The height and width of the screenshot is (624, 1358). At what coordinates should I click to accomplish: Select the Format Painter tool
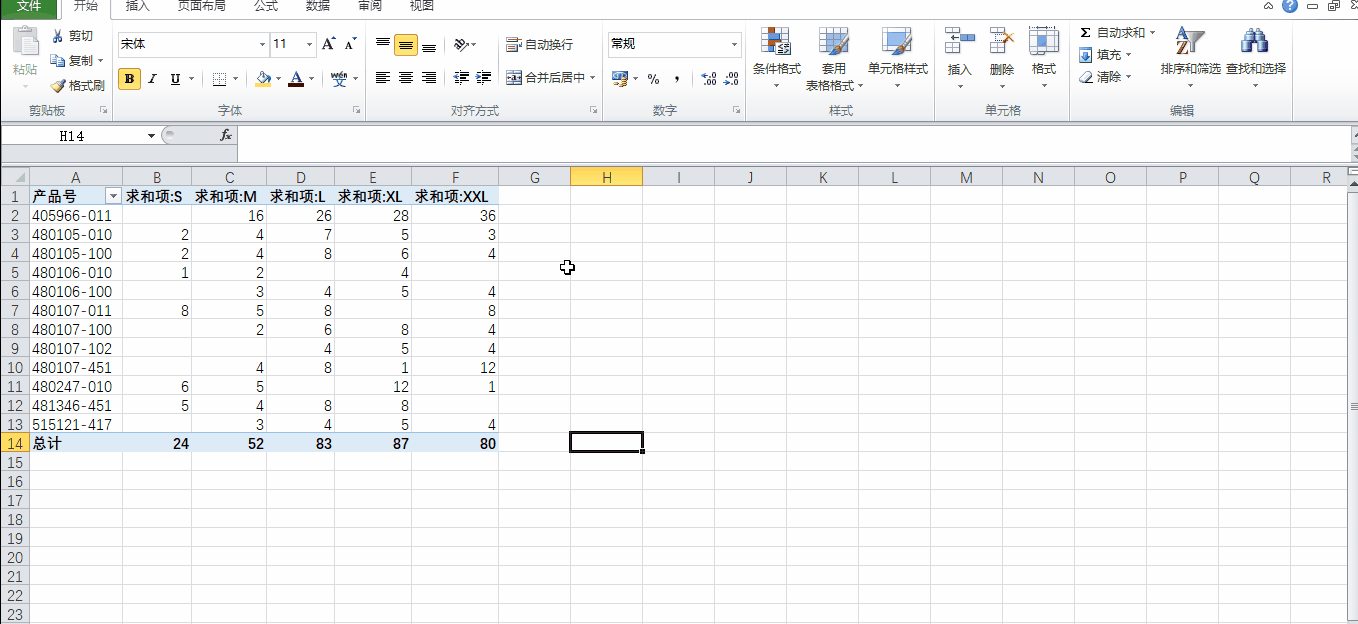(80, 85)
